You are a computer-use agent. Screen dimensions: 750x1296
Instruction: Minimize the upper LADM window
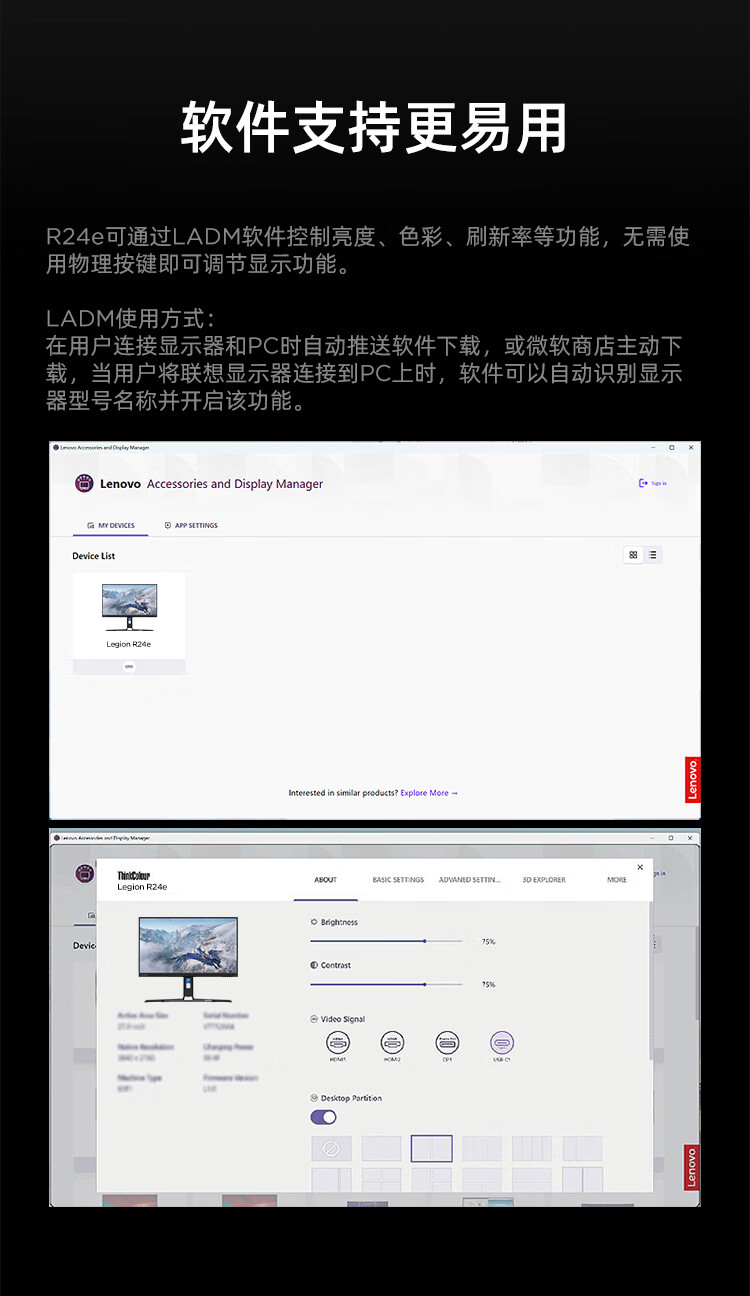click(651, 447)
